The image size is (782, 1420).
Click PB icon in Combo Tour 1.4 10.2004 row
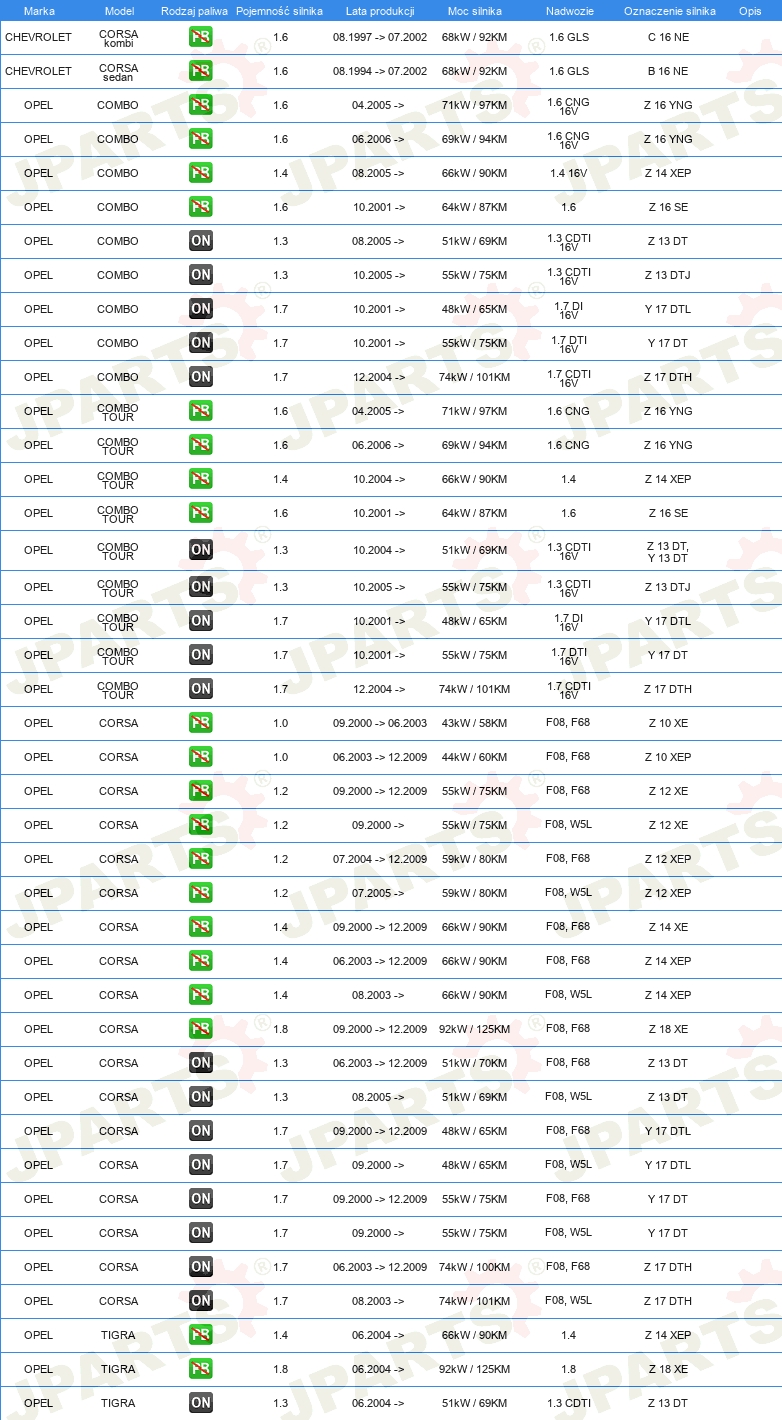(x=200, y=479)
